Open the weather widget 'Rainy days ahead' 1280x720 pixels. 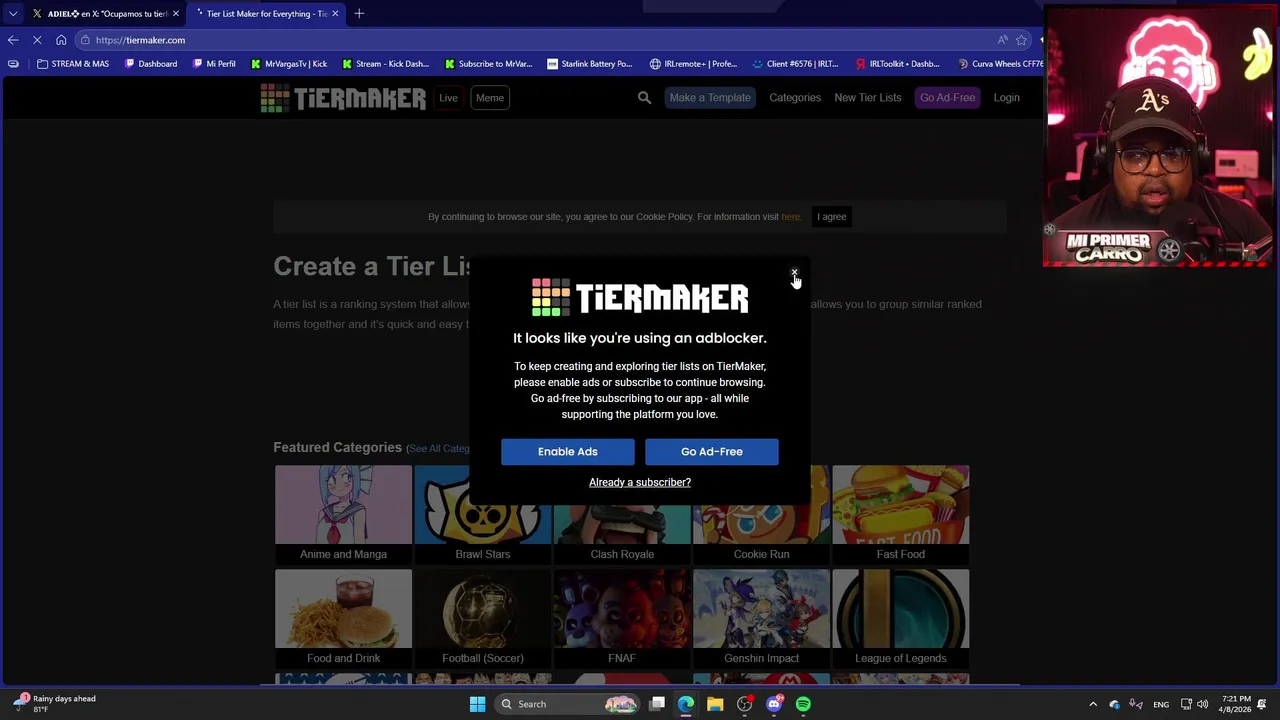pyautogui.click(x=55, y=703)
